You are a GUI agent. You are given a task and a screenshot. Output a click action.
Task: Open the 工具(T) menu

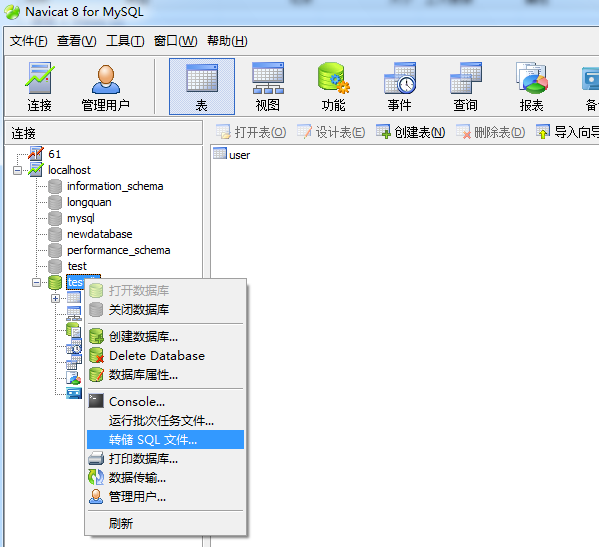tap(125, 40)
